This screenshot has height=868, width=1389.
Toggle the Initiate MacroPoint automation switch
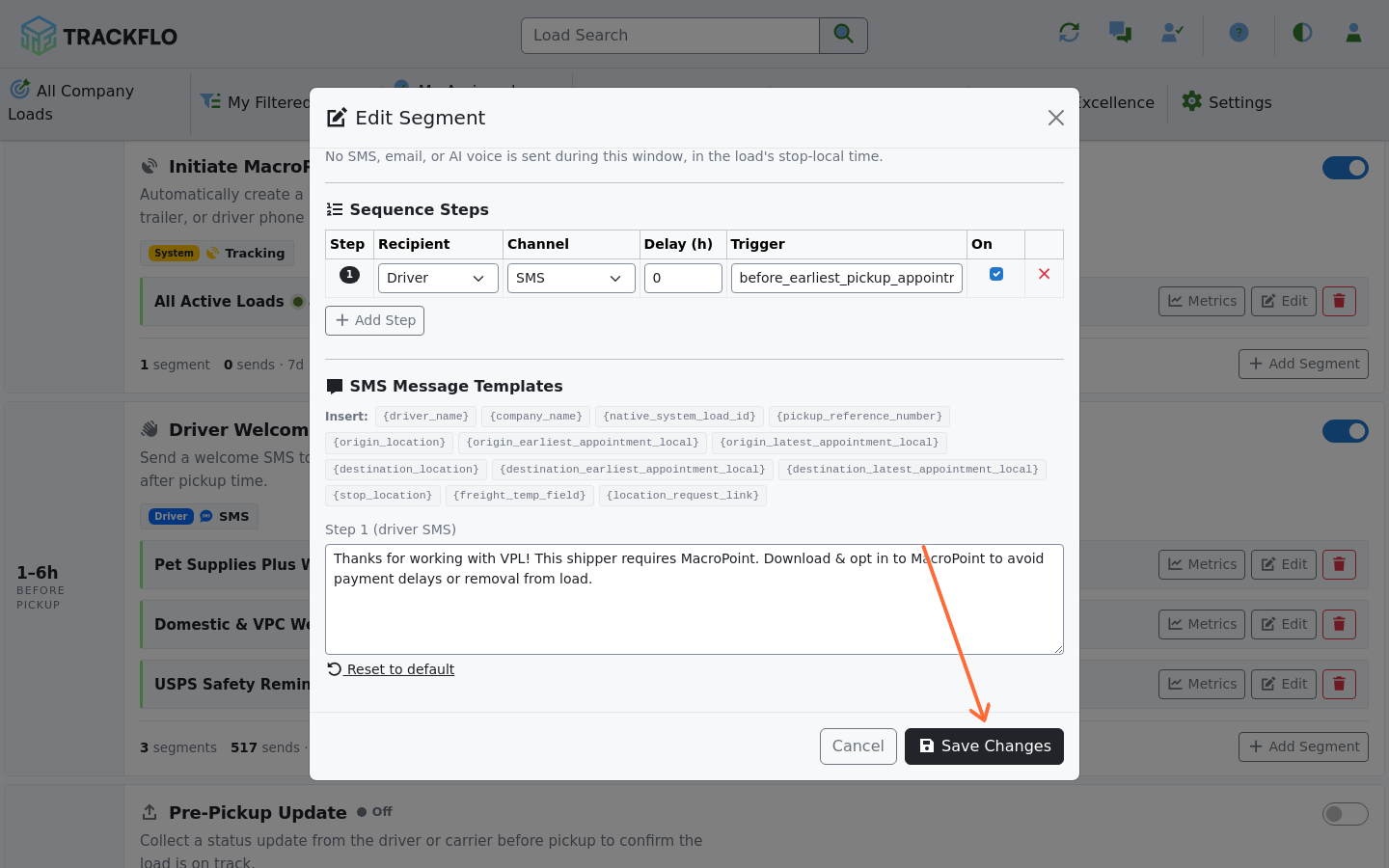point(1346,168)
